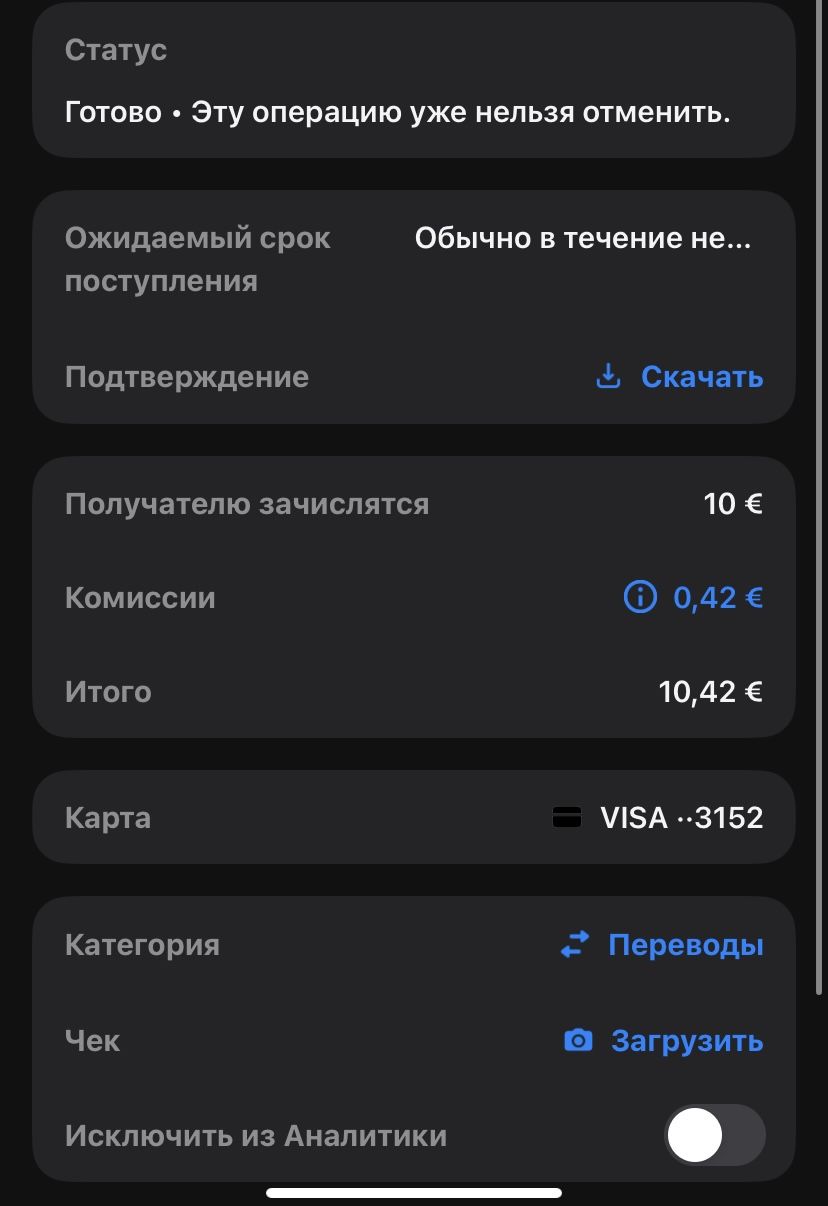Tap the home indicator bar at the bottom

(x=414, y=1192)
